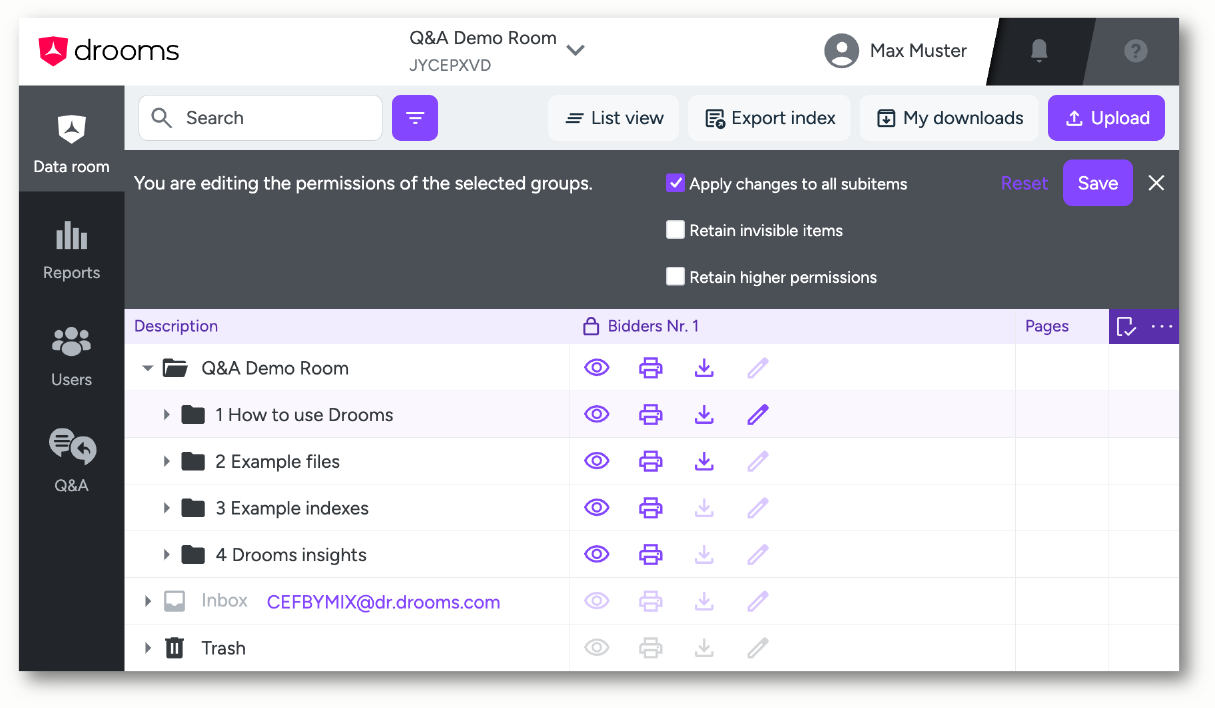The height and width of the screenshot is (708, 1215).
Task: Toggle print permission for Inbox row
Action: [651, 601]
